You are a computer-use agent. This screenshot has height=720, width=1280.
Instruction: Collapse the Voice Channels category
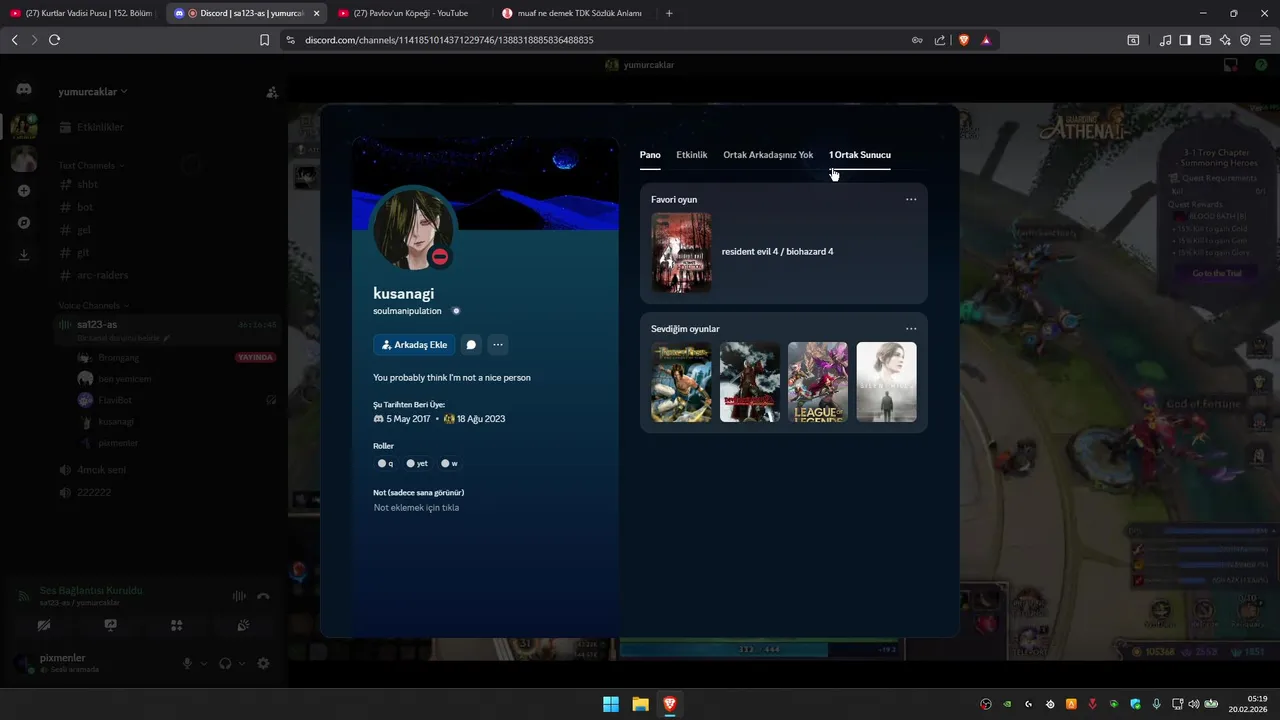coord(93,305)
